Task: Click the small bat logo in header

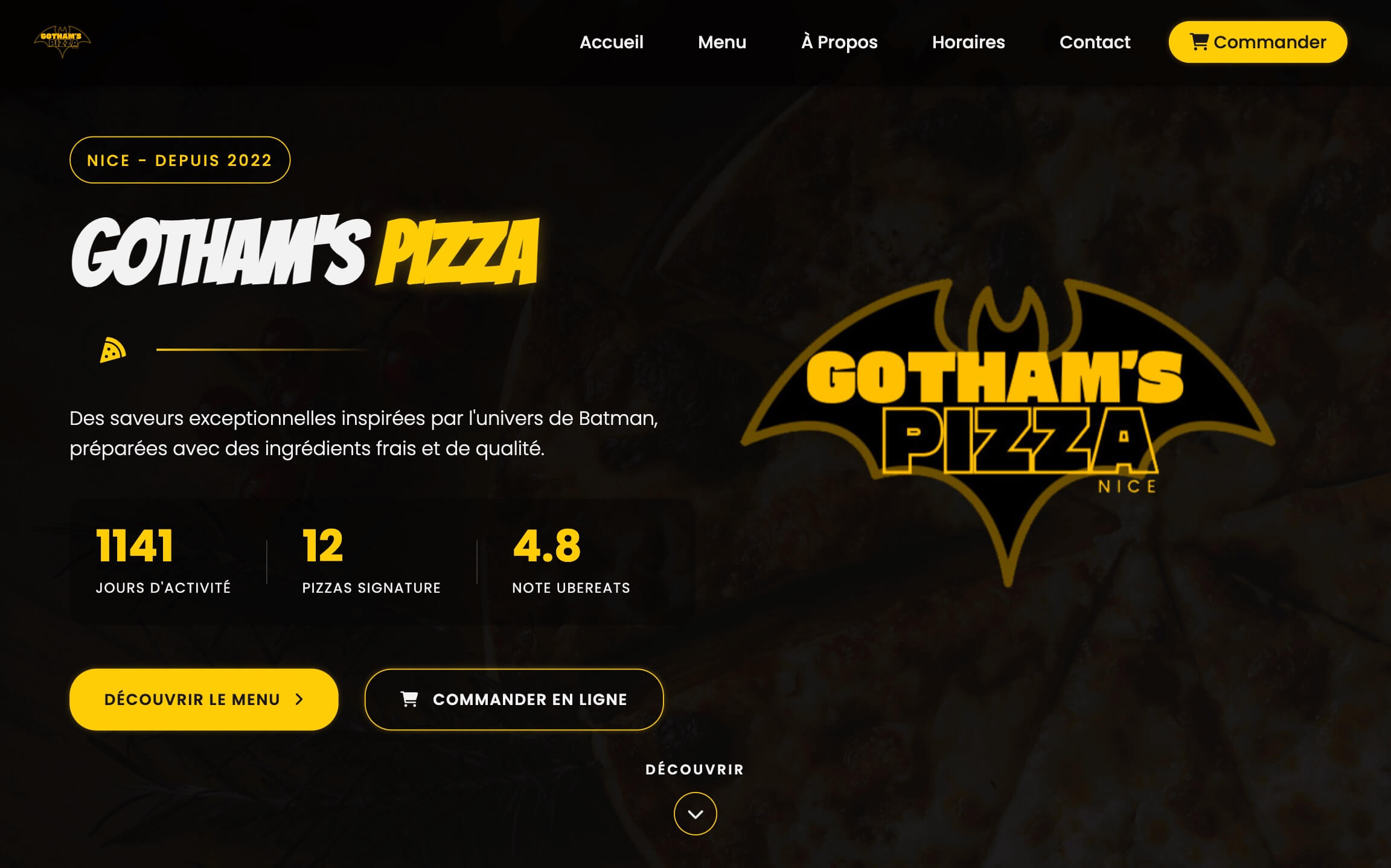Action: 62,42
